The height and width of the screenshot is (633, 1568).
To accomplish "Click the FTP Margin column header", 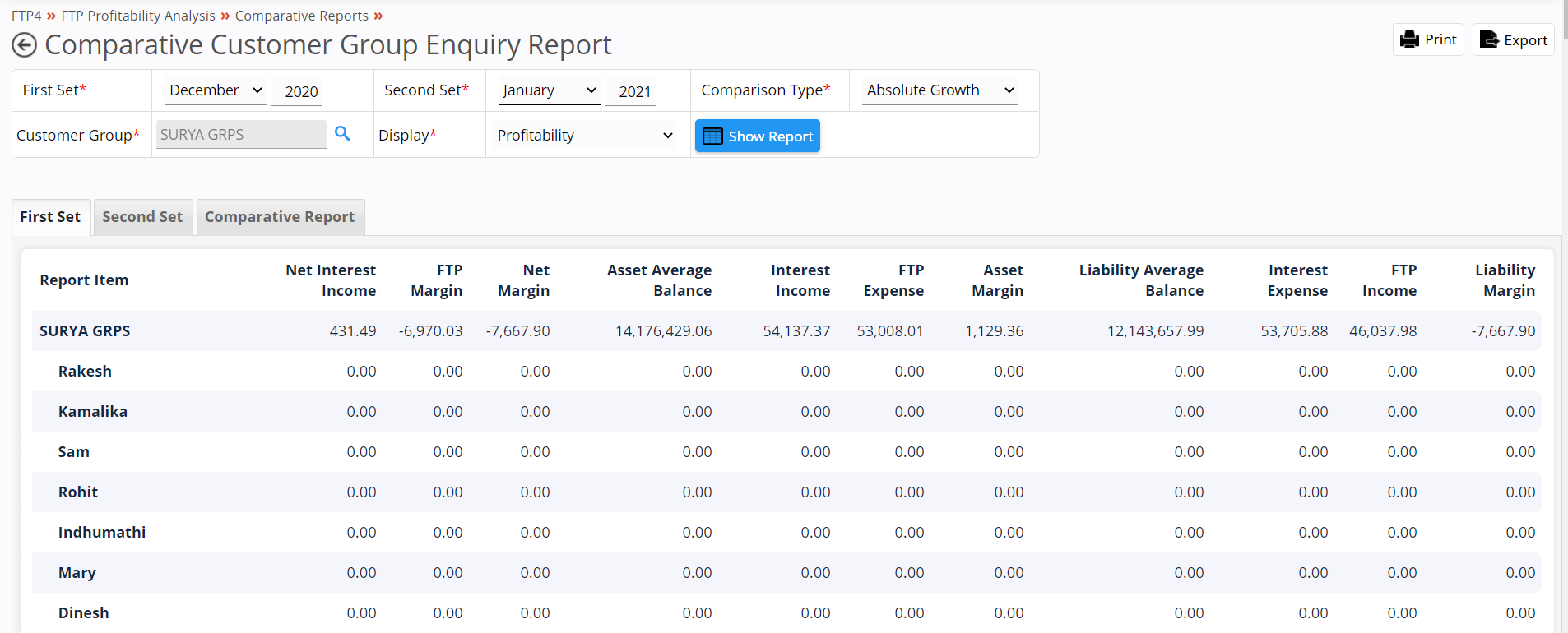I will (436, 280).
